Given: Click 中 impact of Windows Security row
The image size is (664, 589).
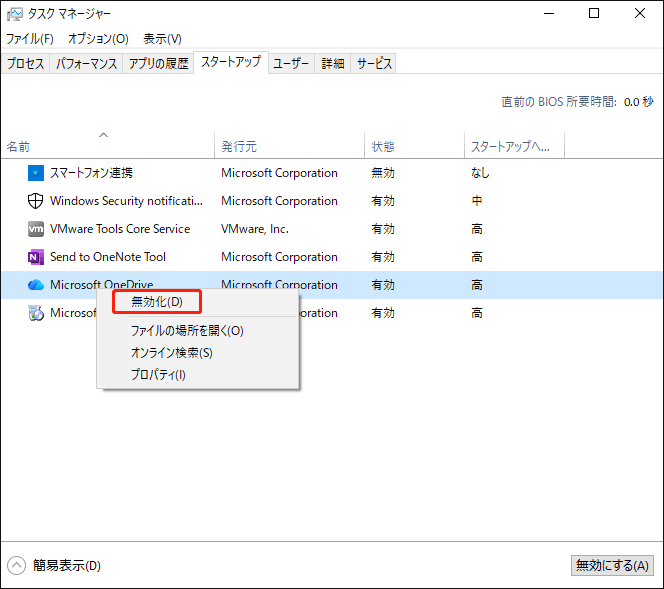Looking at the screenshot, I should click(x=477, y=201).
